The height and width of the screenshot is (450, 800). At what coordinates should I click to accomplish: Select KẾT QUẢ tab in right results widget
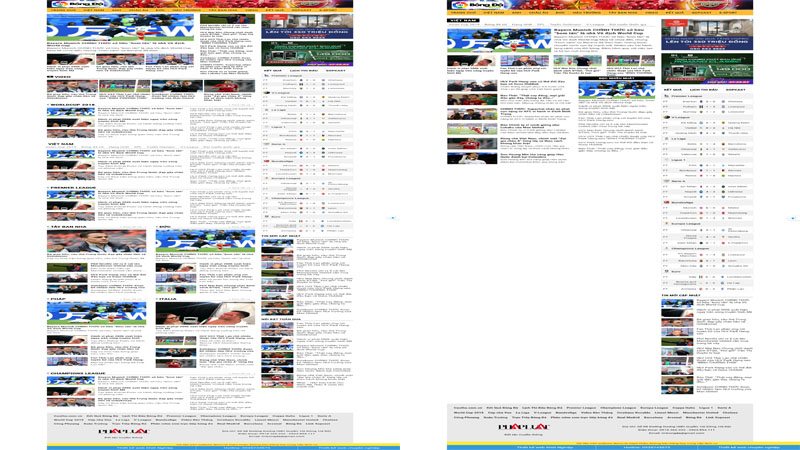(x=673, y=90)
